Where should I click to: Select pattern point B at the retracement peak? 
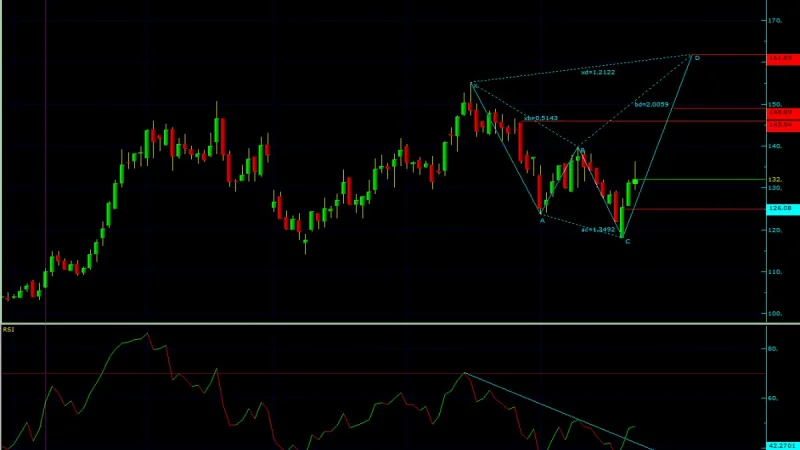click(x=582, y=151)
